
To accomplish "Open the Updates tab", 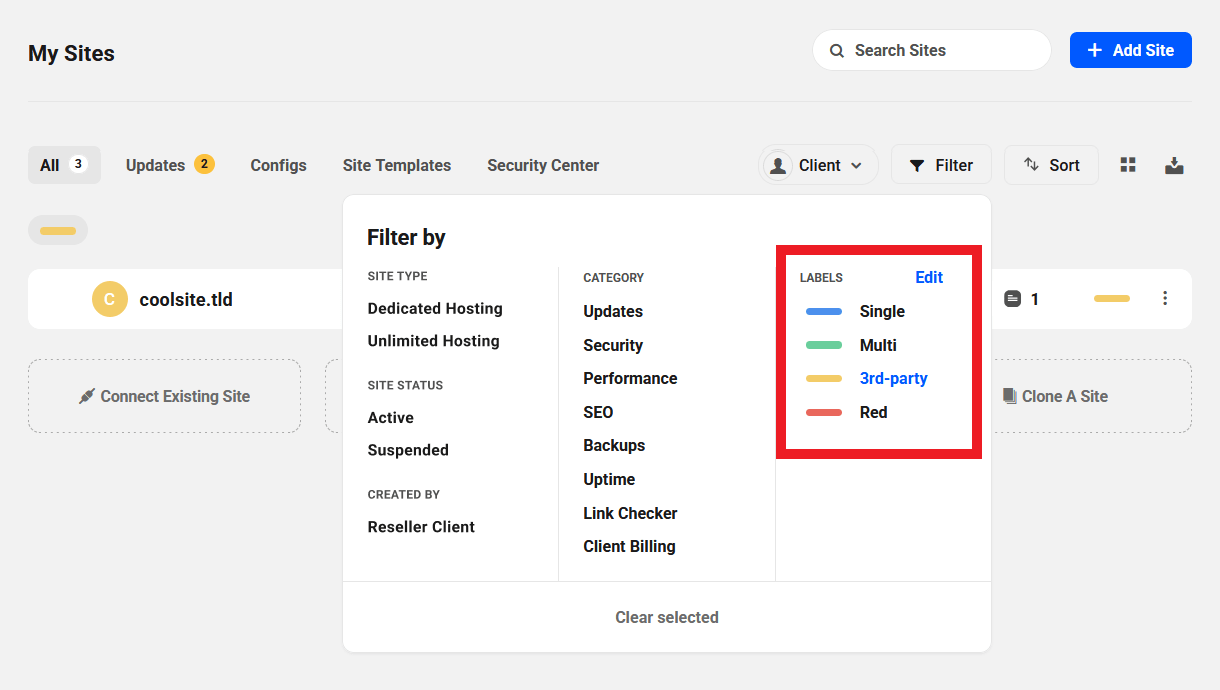I will [x=170, y=165].
